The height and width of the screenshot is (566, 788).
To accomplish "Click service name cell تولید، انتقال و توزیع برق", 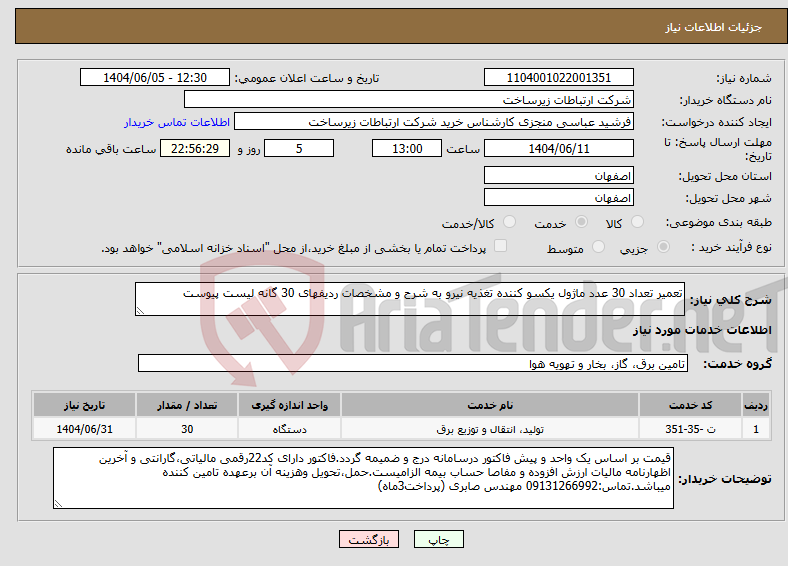I will 490,429.
